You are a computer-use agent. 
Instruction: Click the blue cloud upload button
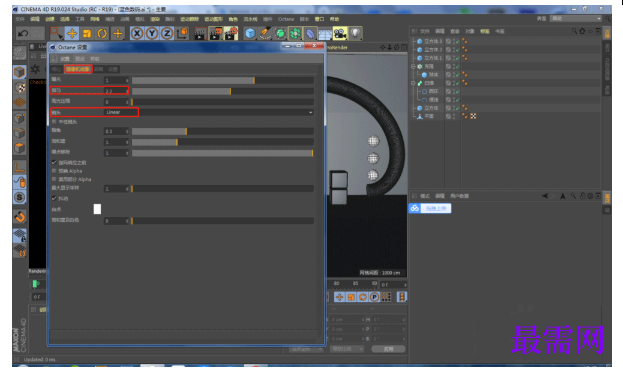(430, 208)
